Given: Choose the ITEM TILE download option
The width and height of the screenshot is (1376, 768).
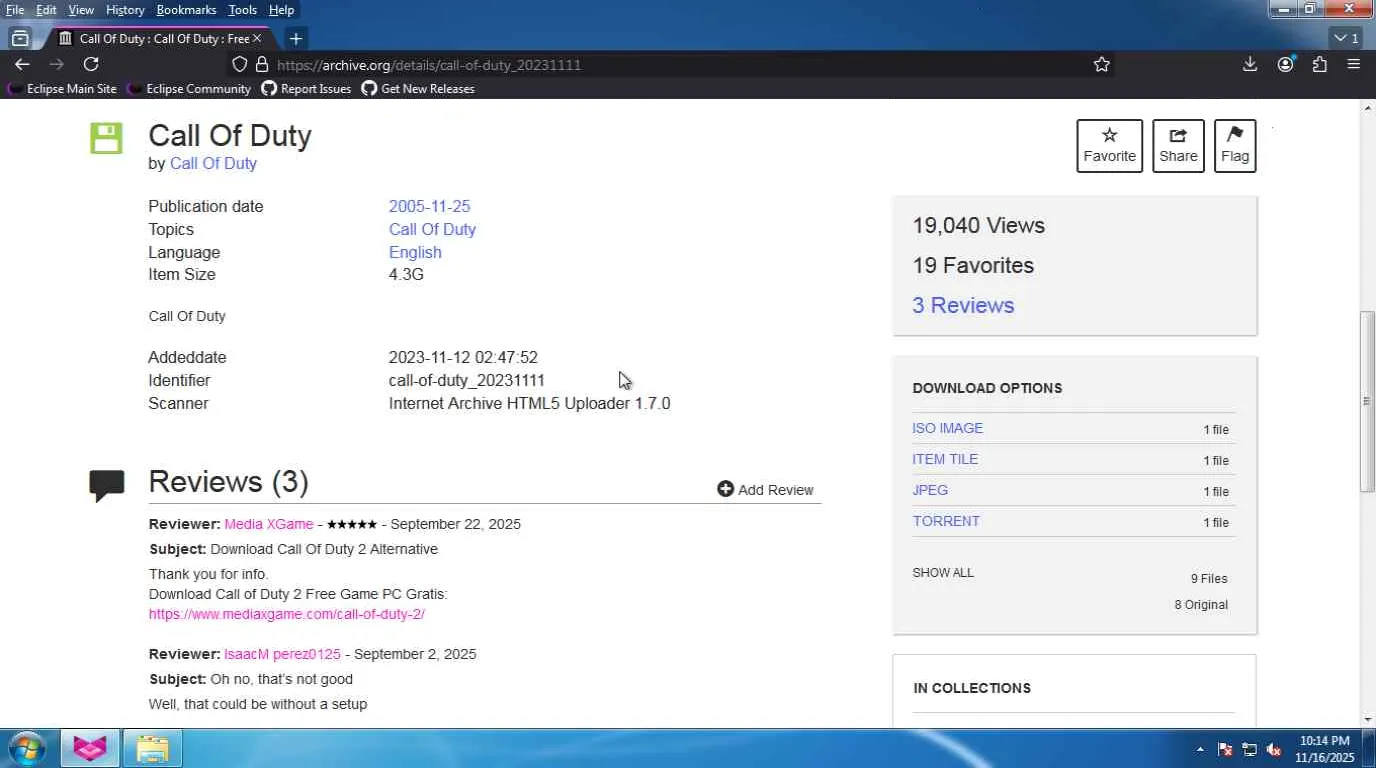Looking at the screenshot, I should [945, 459].
